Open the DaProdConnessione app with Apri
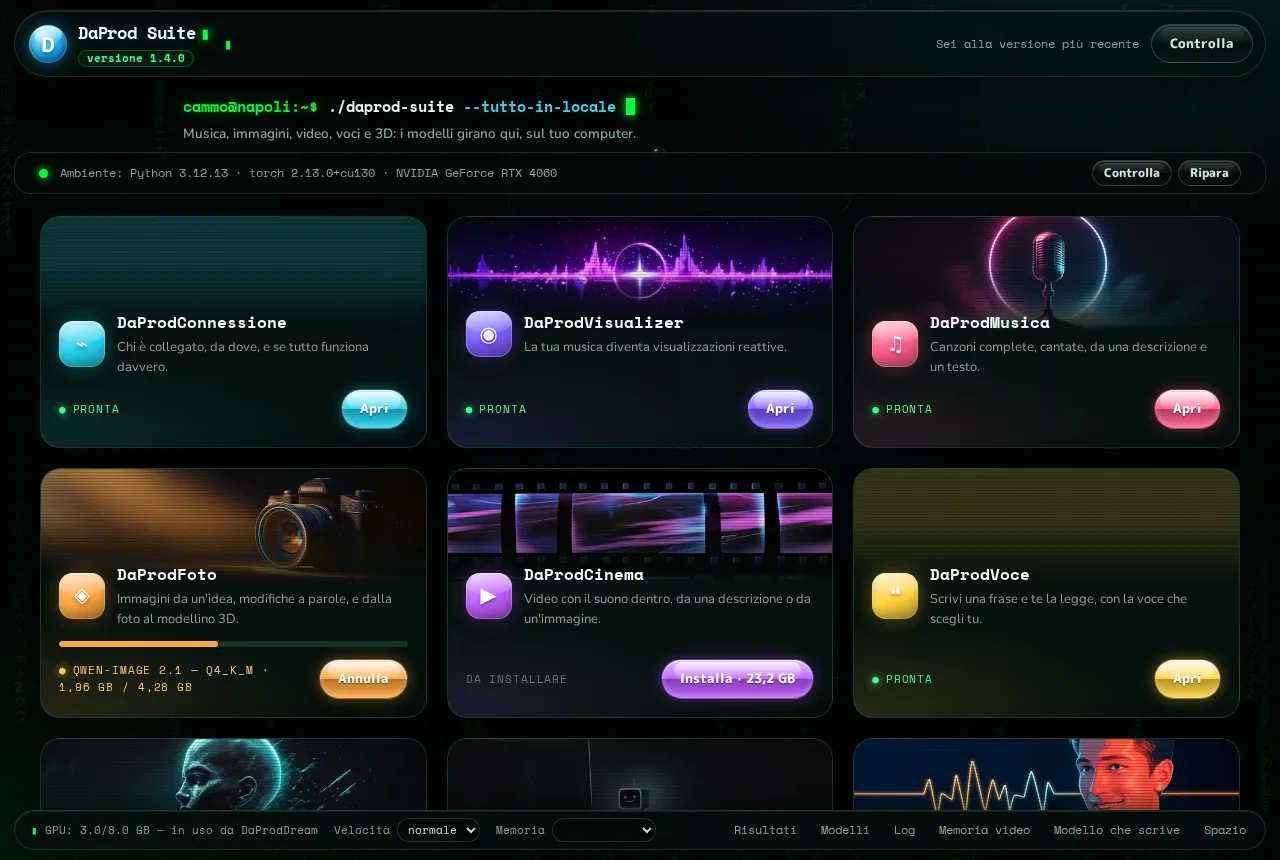 374,409
